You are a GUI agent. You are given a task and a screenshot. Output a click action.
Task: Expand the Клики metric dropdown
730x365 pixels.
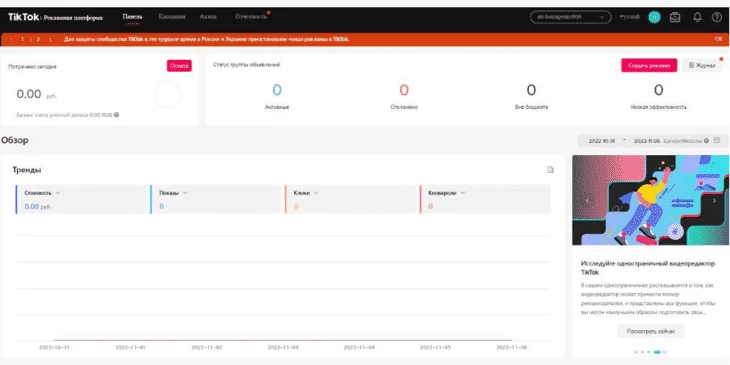coord(316,193)
